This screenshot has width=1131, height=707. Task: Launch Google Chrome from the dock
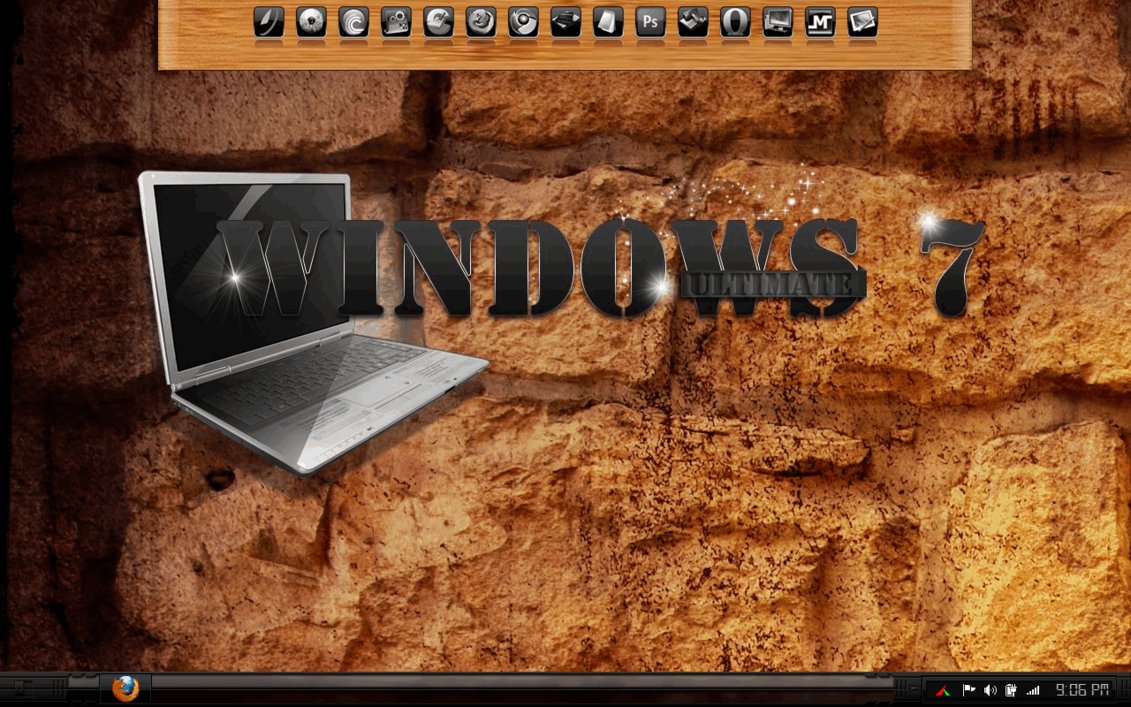tap(523, 22)
